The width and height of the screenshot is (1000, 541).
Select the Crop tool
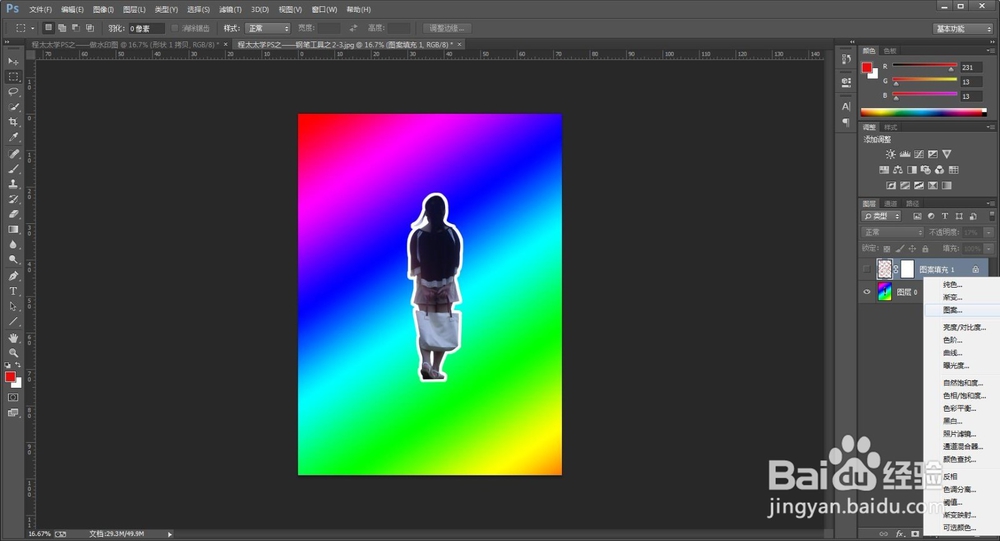[14, 121]
